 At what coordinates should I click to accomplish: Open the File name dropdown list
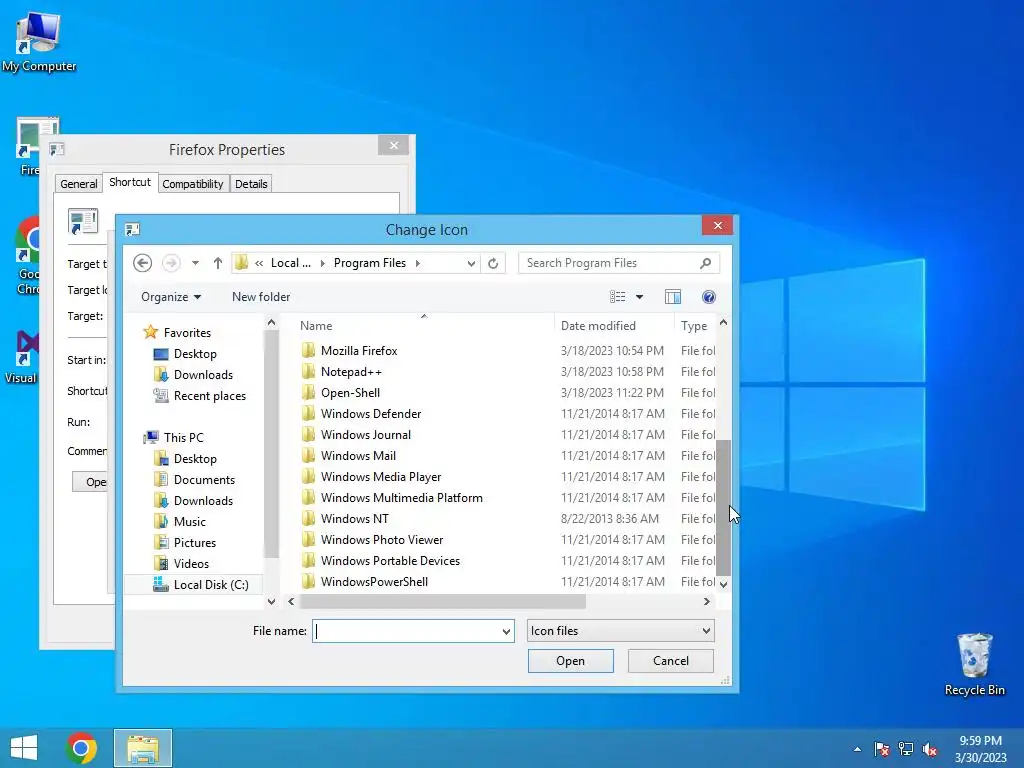(x=506, y=632)
